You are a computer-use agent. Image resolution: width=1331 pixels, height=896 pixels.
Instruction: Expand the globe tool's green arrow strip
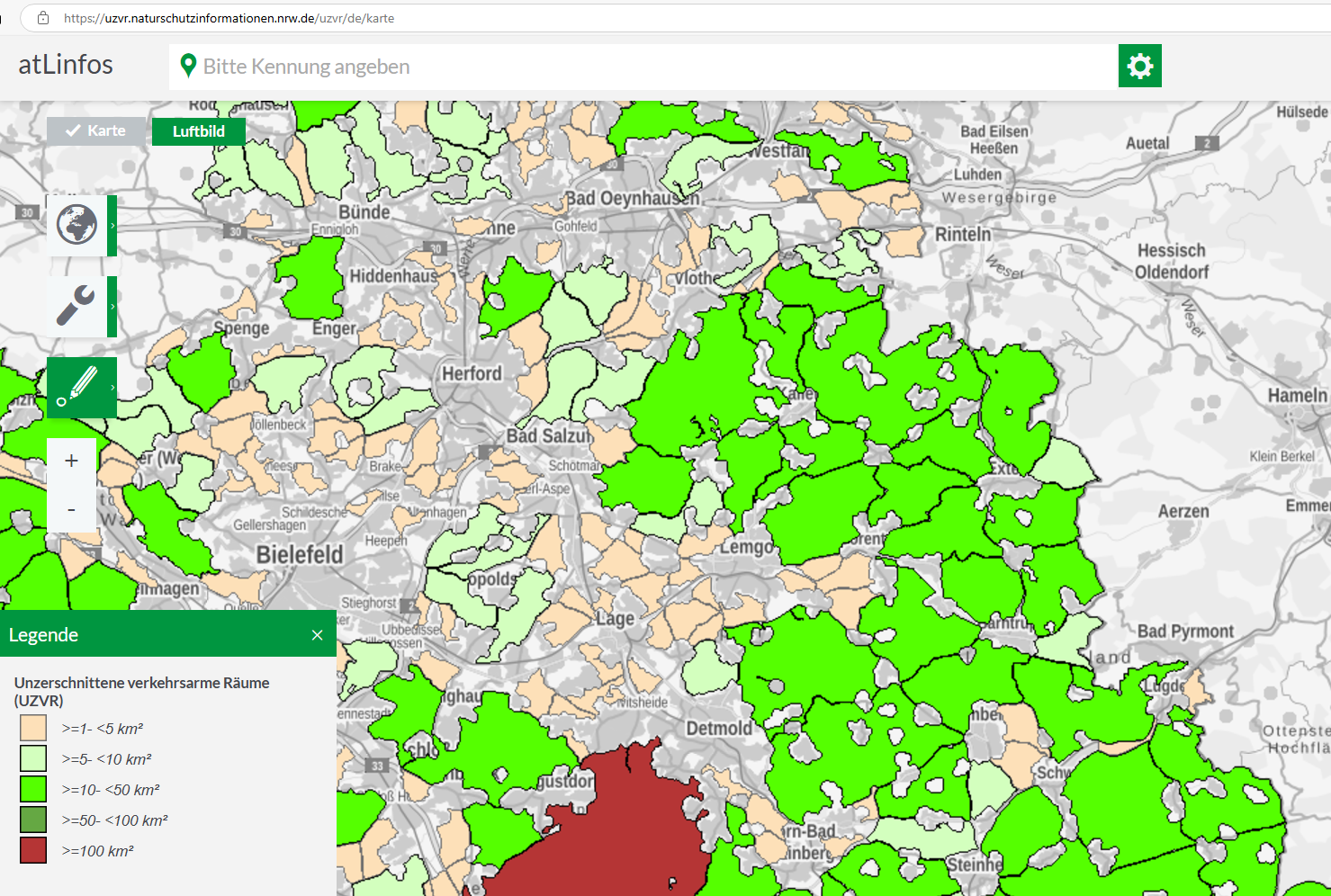112,226
